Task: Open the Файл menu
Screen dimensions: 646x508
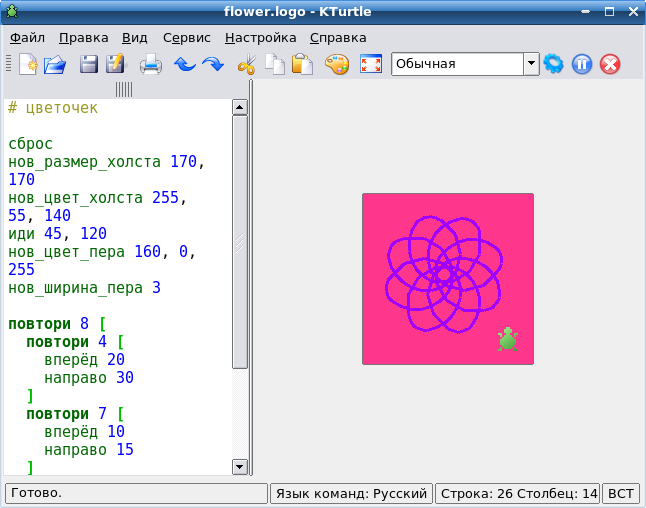Action: pos(27,38)
